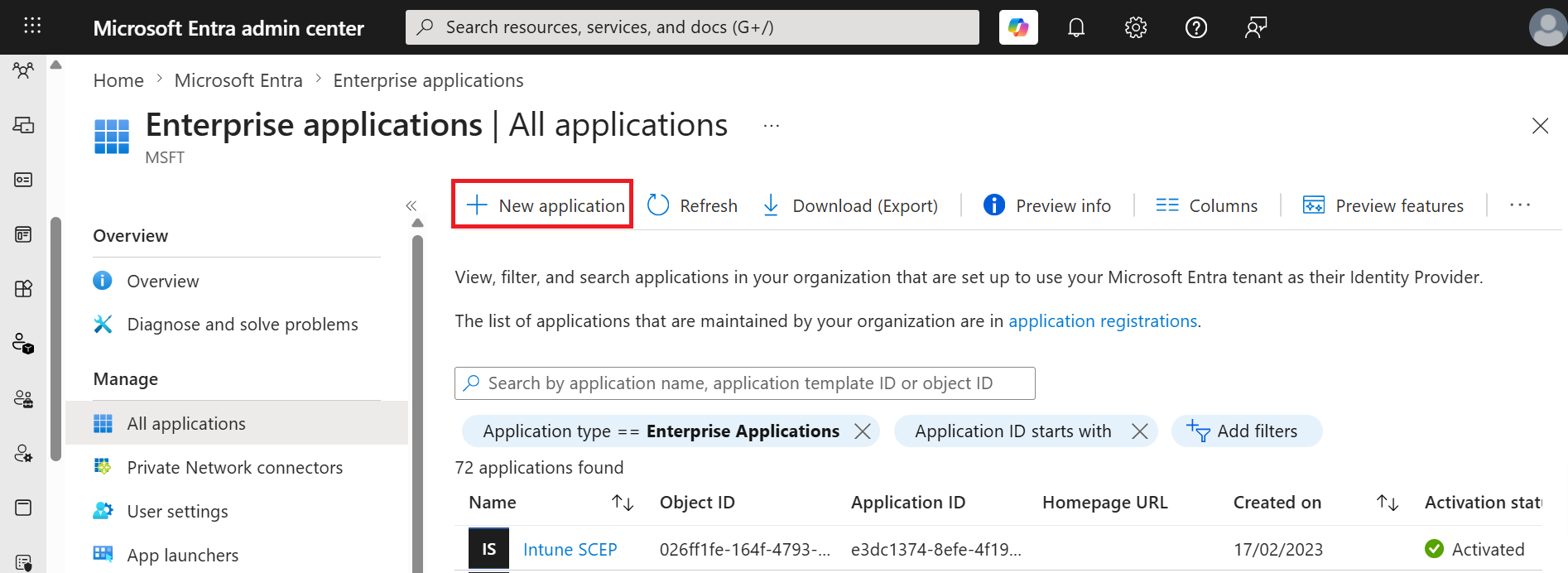Click Add filters

tap(1246, 431)
